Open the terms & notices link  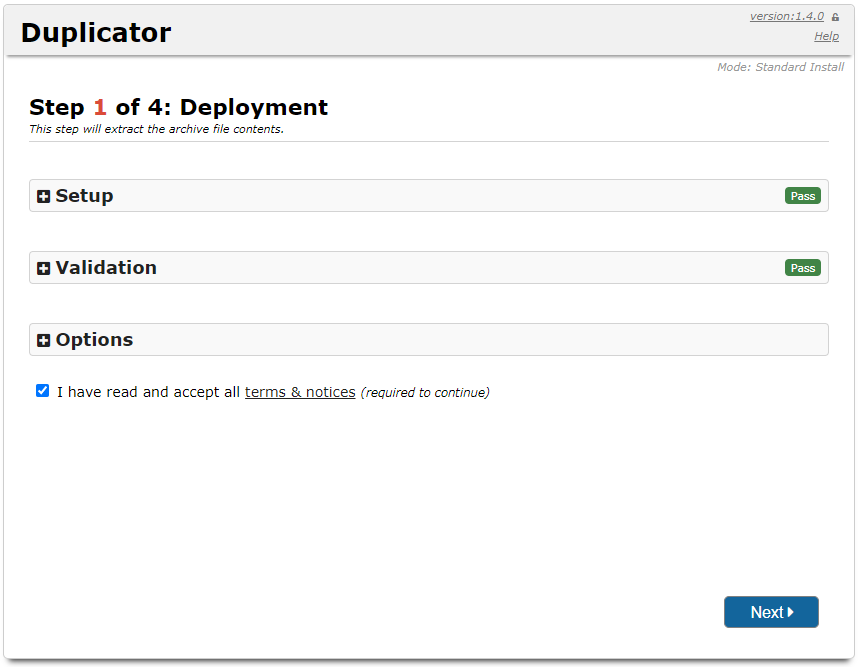click(x=300, y=392)
